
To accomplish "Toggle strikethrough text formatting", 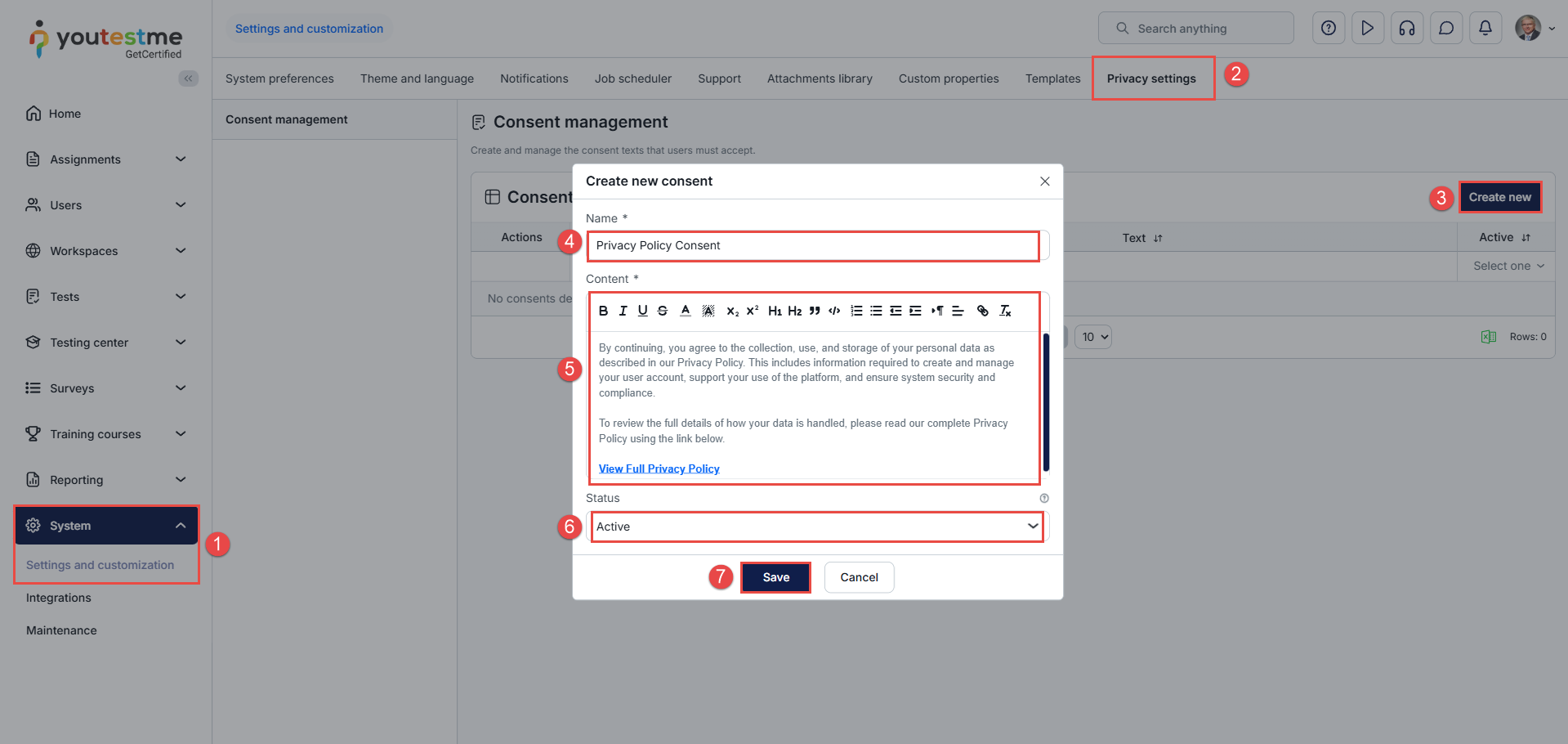I will (x=663, y=311).
